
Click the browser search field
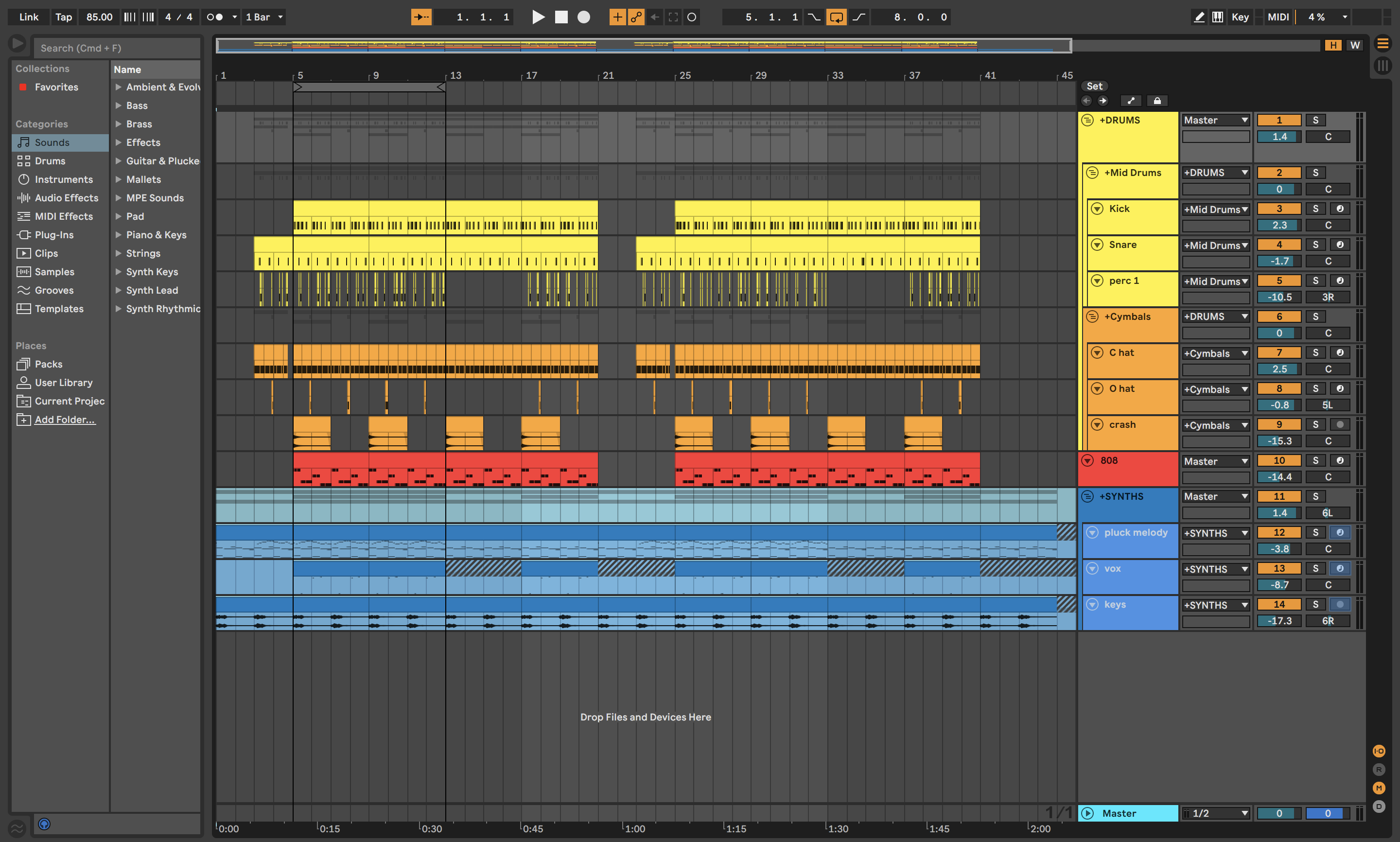(x=116, y=48)
